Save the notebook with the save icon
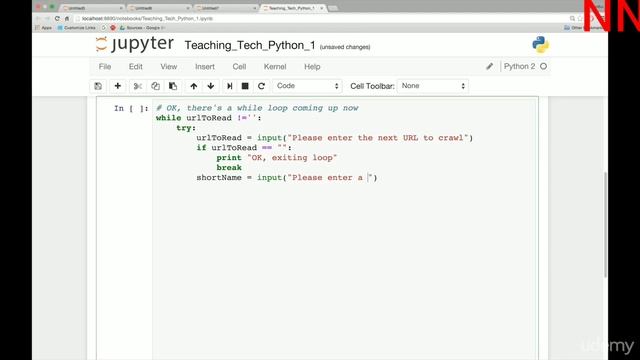This screenshot has height=360, width=640. pos(98,86)
